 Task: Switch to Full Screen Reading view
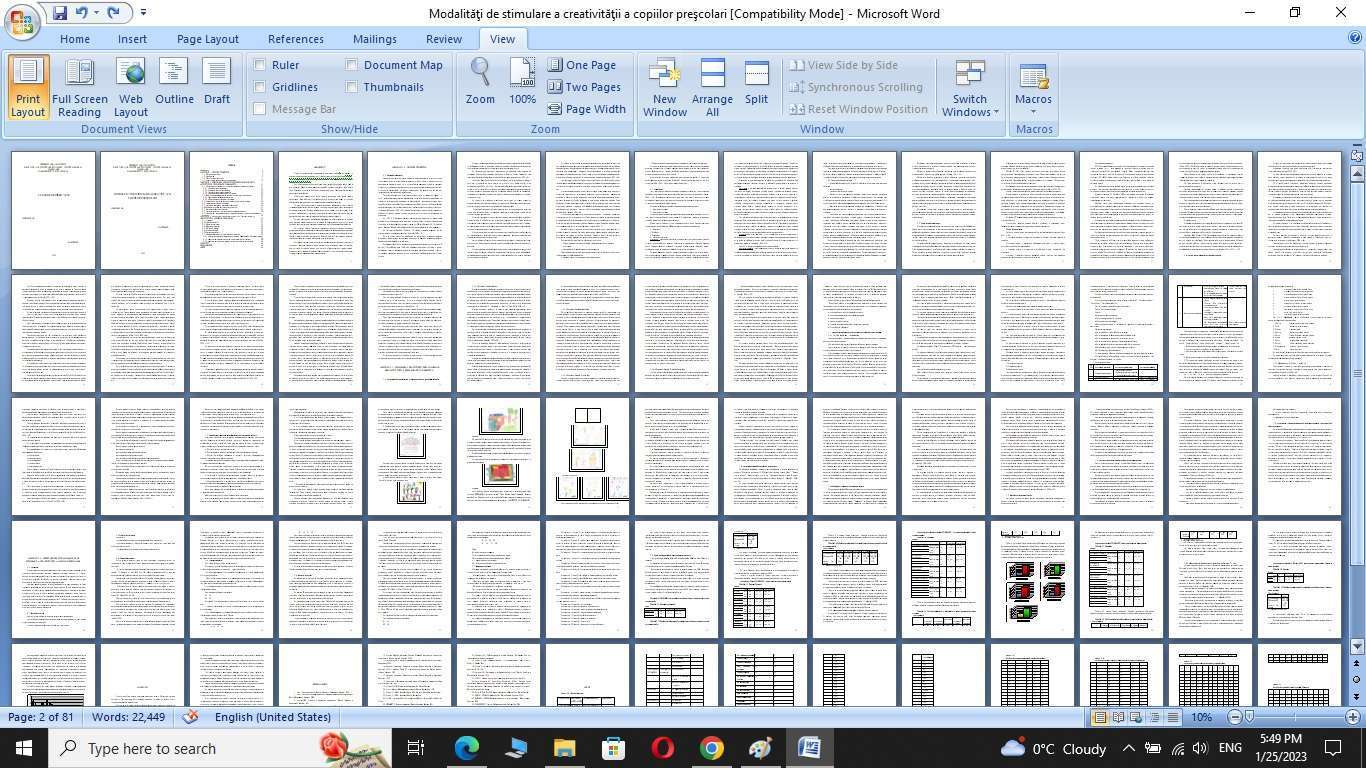(x=79, y=87)
